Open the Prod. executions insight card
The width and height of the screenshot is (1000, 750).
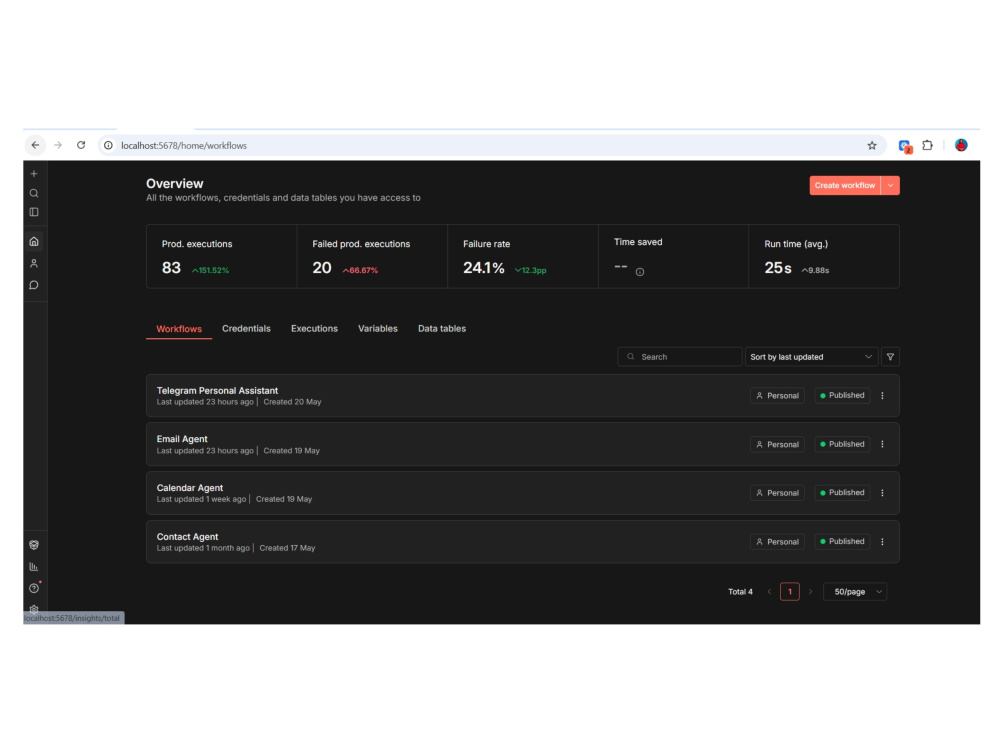coord(222,256)
